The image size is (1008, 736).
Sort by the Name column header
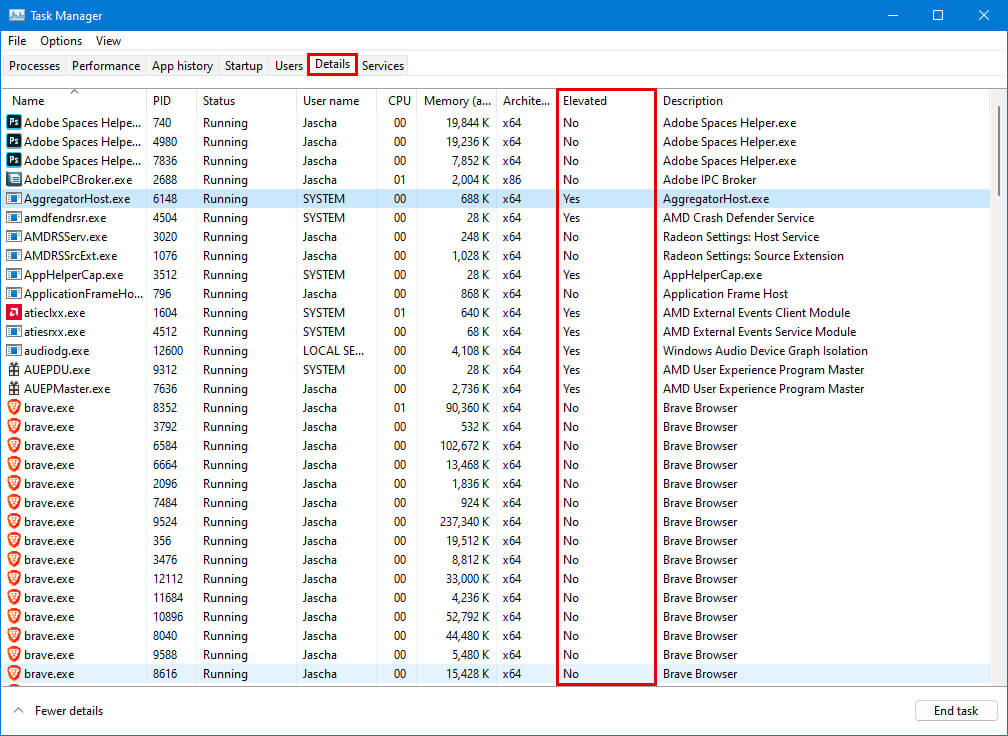point(75,100)
